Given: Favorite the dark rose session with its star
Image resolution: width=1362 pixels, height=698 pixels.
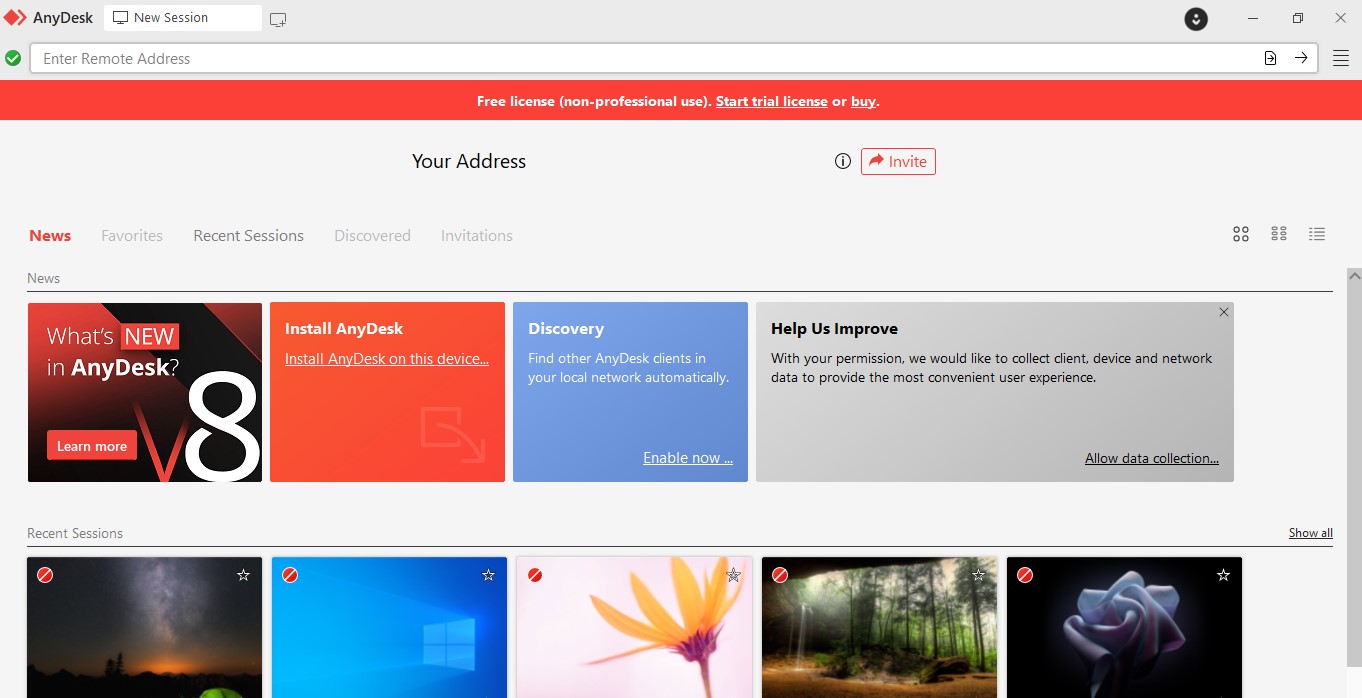Looking at the screenshot, I should coord(1223,575).
